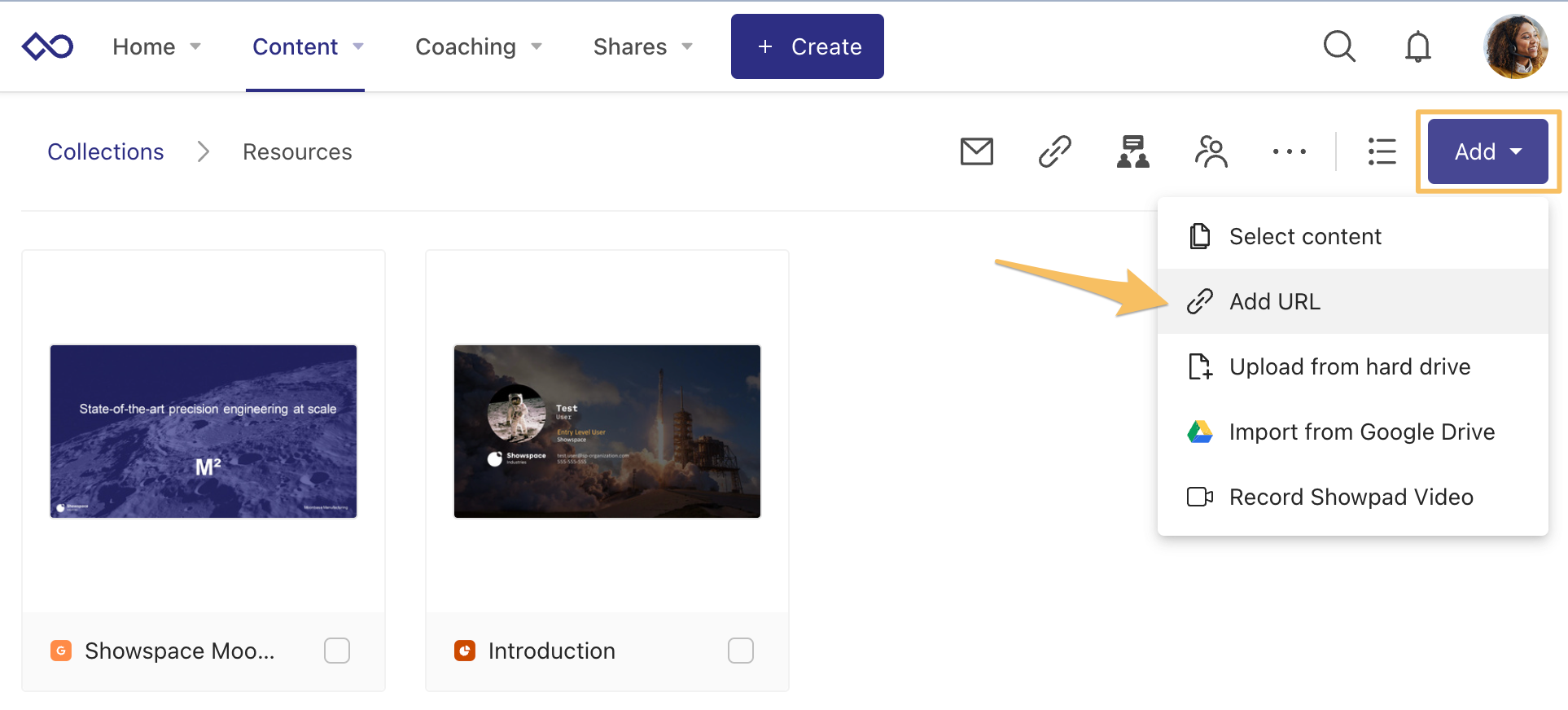Image resolution: width=1568 pixels, height=710 pixels.
Task: Tick the Showspace Moo... item checkbox
Action: [x=337, y=651]
